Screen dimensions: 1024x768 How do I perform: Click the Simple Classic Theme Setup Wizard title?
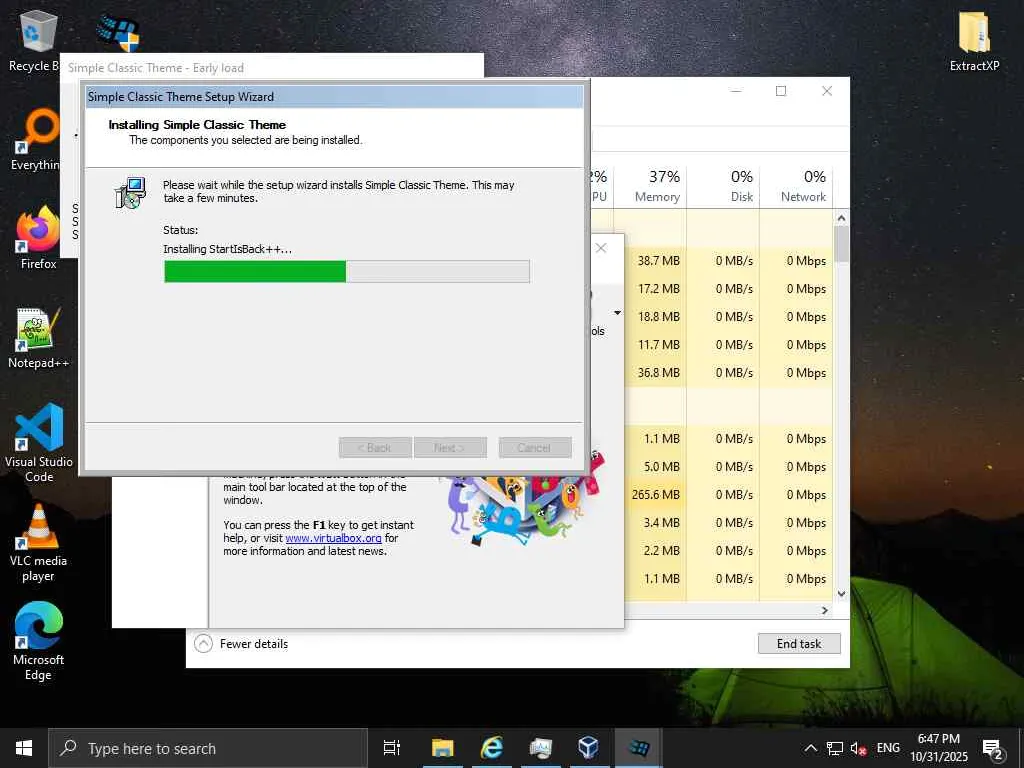181,97
